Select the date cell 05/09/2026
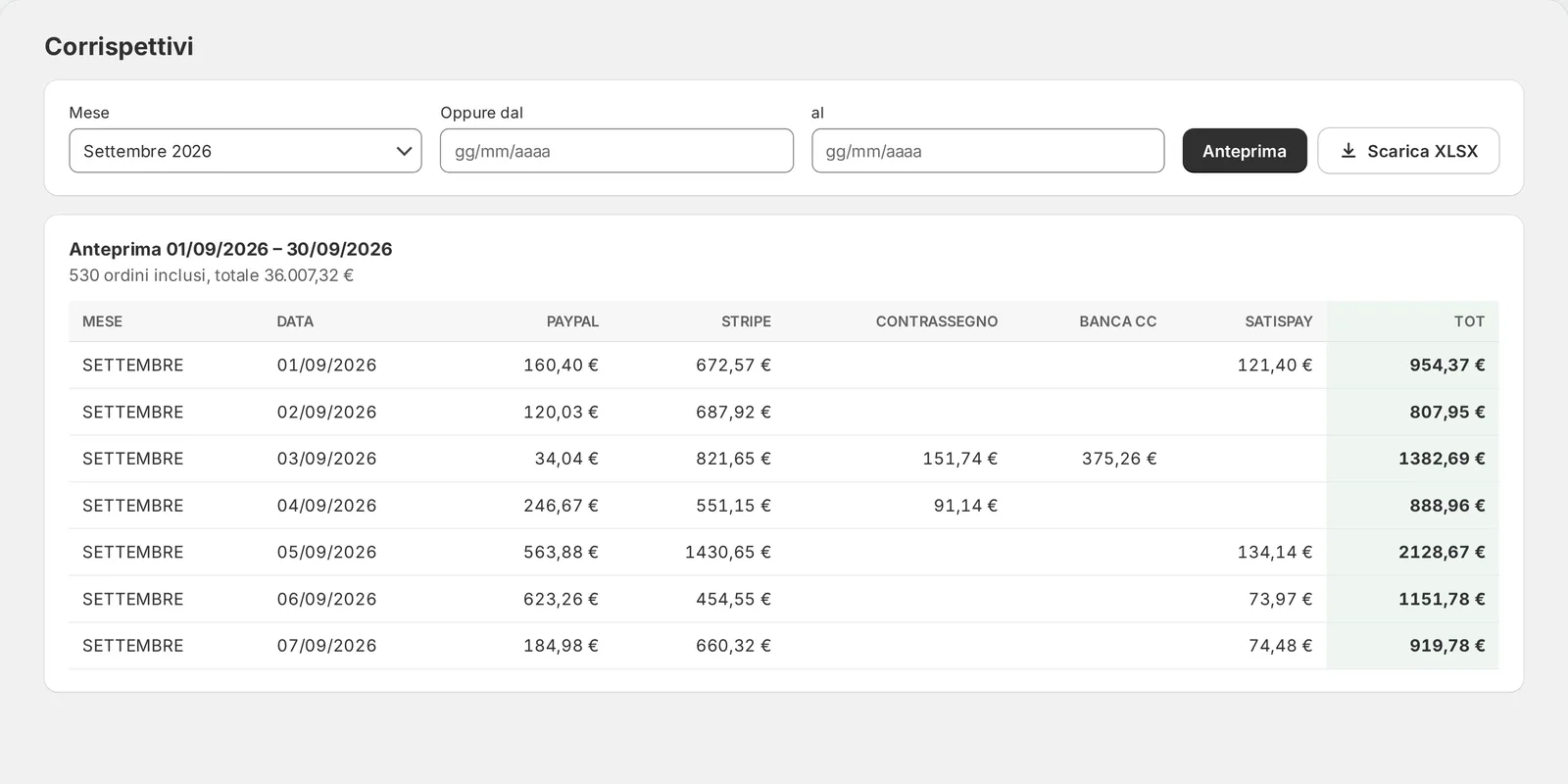The height and width of the screenshot is (784, 1568). tap(326, 553)
